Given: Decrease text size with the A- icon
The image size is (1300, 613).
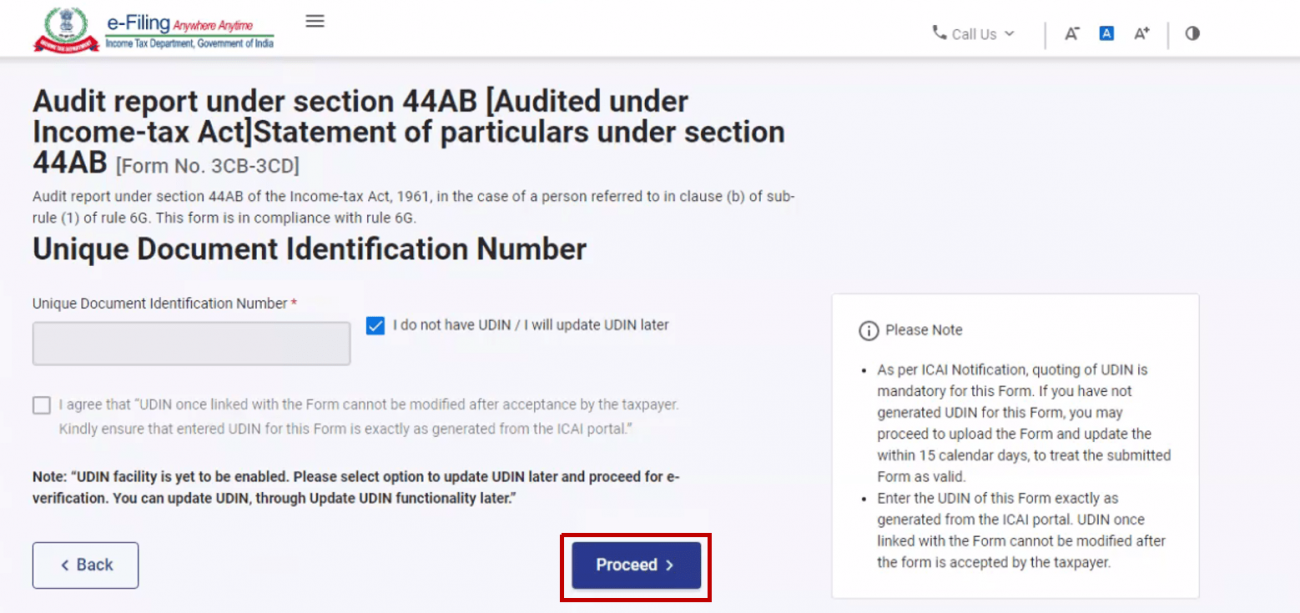Looking at the screenshot, I should [x=1071, y=33].
